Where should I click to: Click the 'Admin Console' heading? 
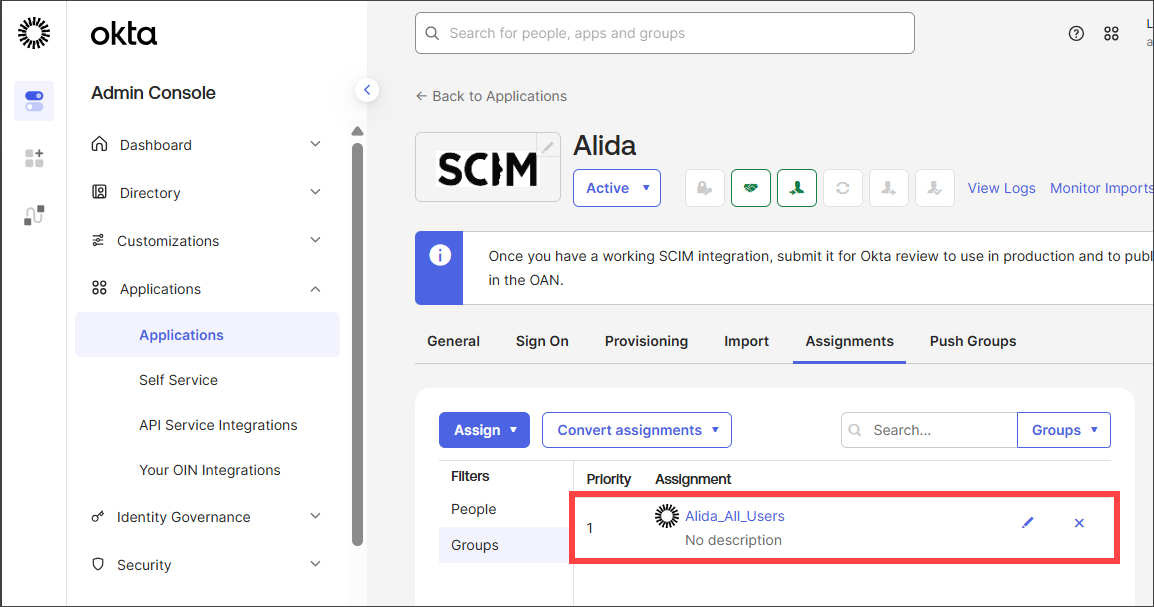click(x=153, y=93)
